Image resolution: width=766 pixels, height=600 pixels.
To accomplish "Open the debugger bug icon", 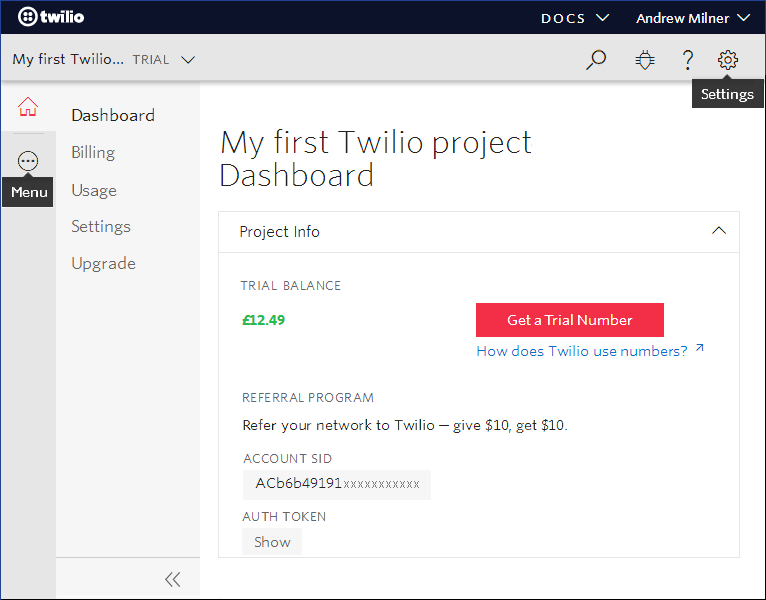I will tap(644, 60).
